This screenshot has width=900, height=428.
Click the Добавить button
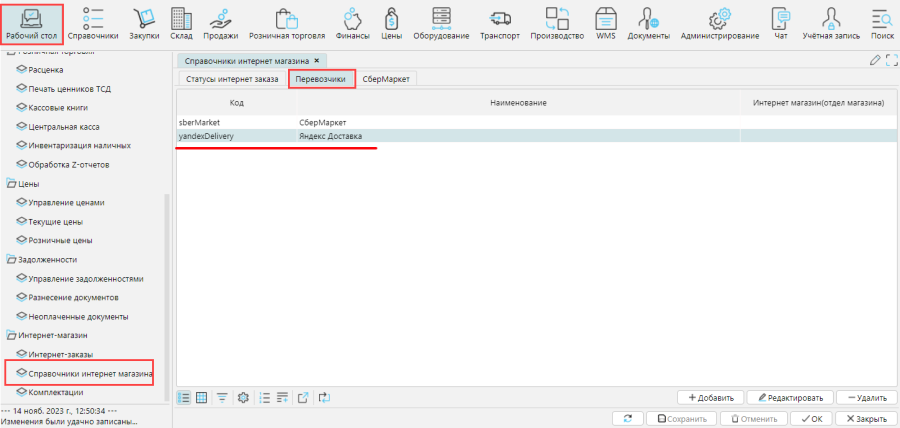[x=710, y=398]
